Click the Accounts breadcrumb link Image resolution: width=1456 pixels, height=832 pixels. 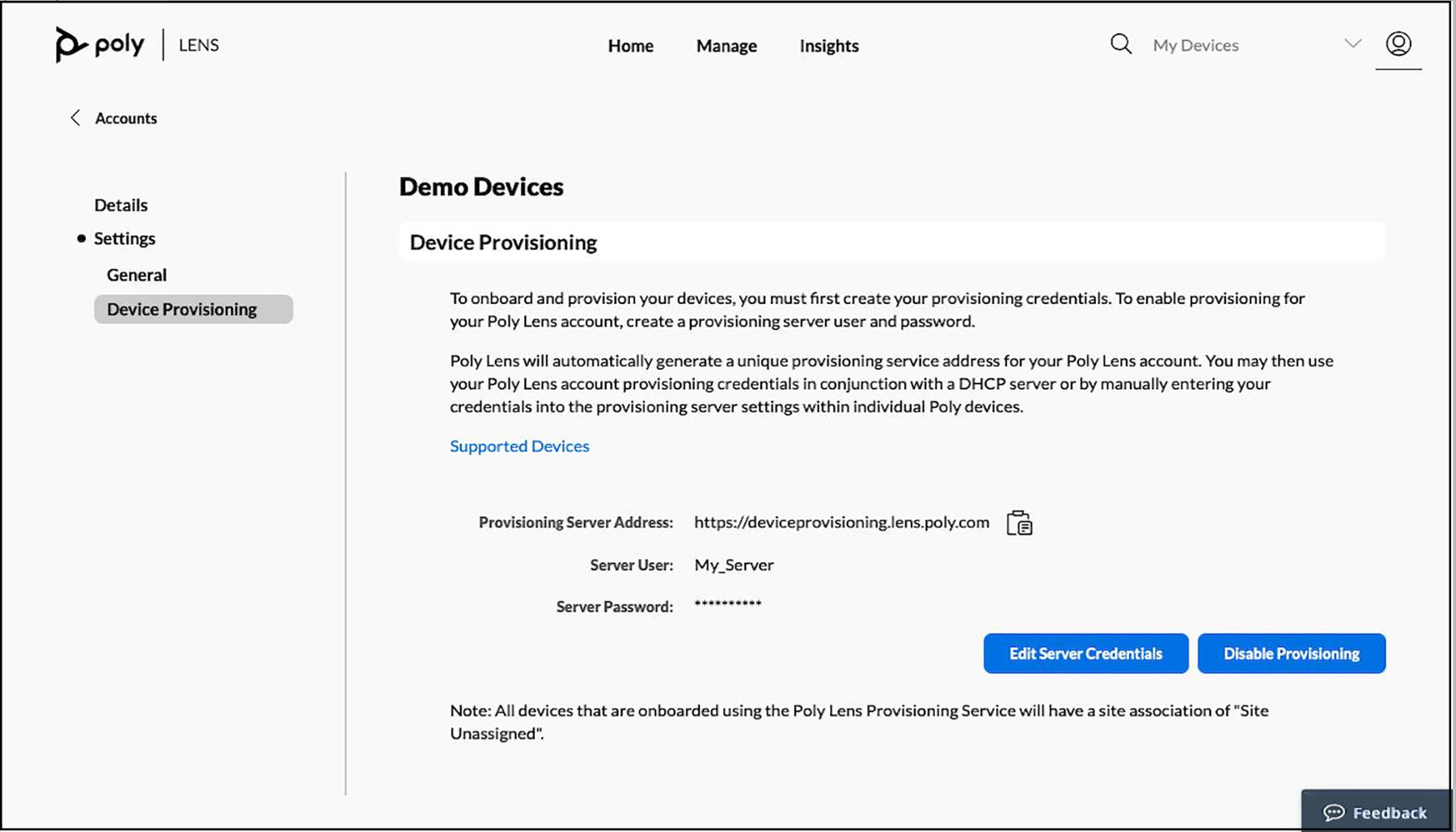click(x=125, y=118)
